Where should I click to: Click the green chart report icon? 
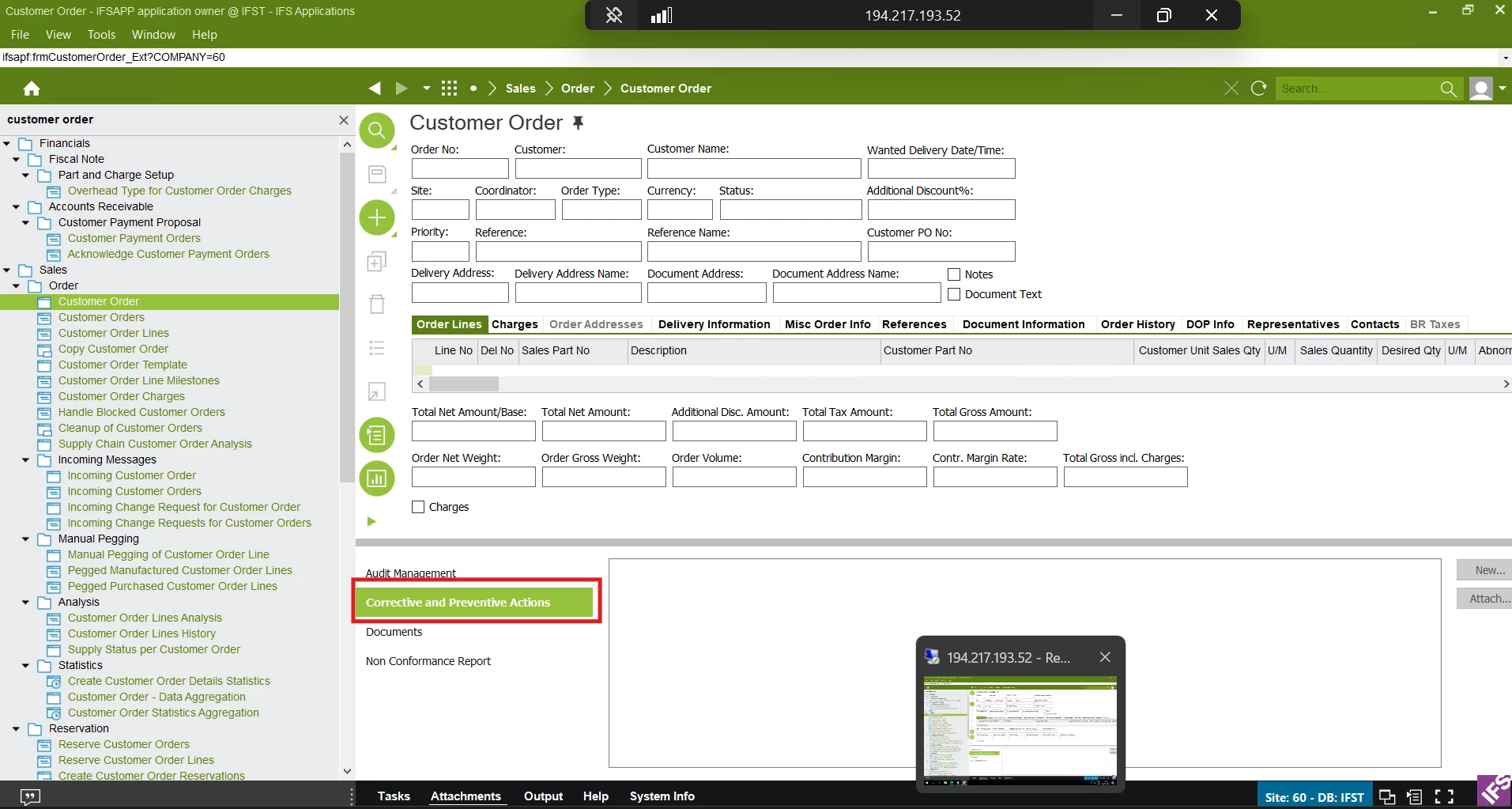click(377, 478)
